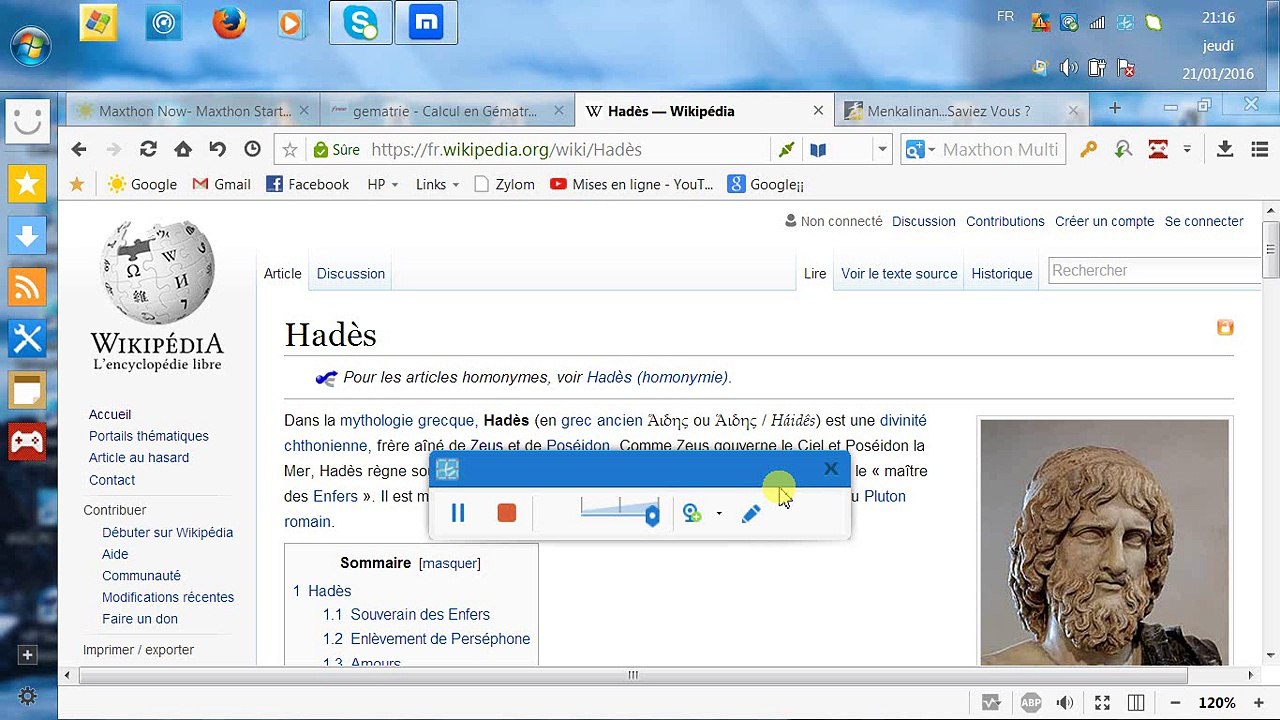The image size is (1280, 720).
Task: Open the zoom tool dropdown arrow in recorder
Action: (x=719, y=514)
